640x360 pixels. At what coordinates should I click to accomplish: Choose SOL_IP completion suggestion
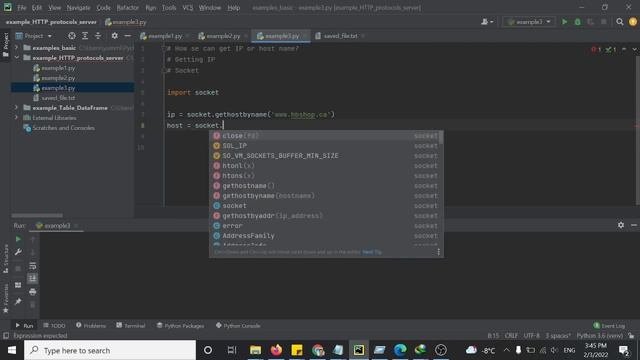[x=326, y=146]
